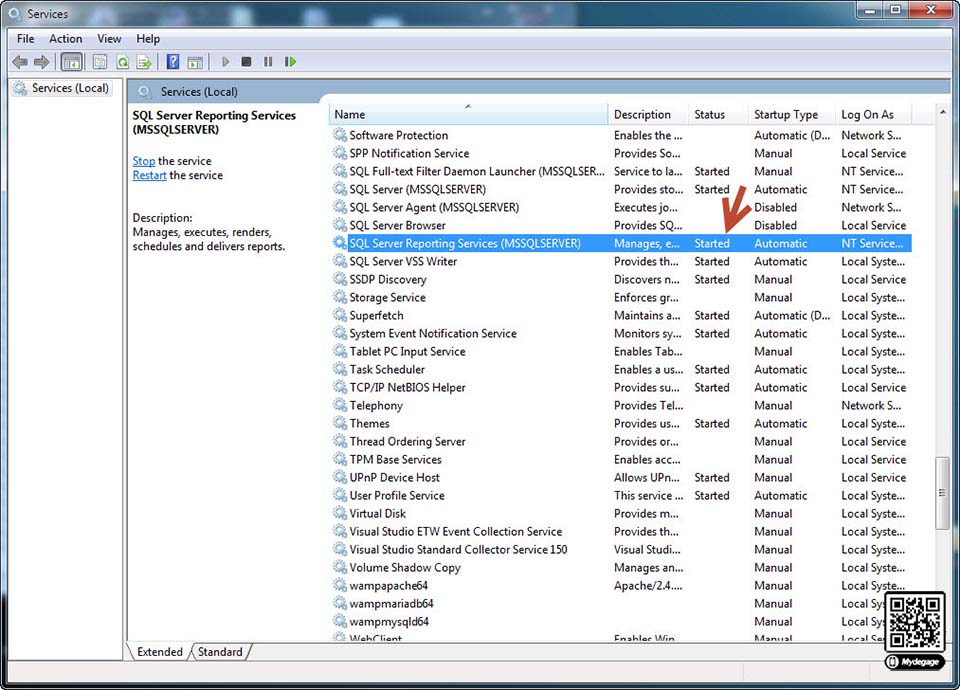Click the Properties toolbar icon
The height and width of the screenshot is (690, 960).
pos(100,62)
